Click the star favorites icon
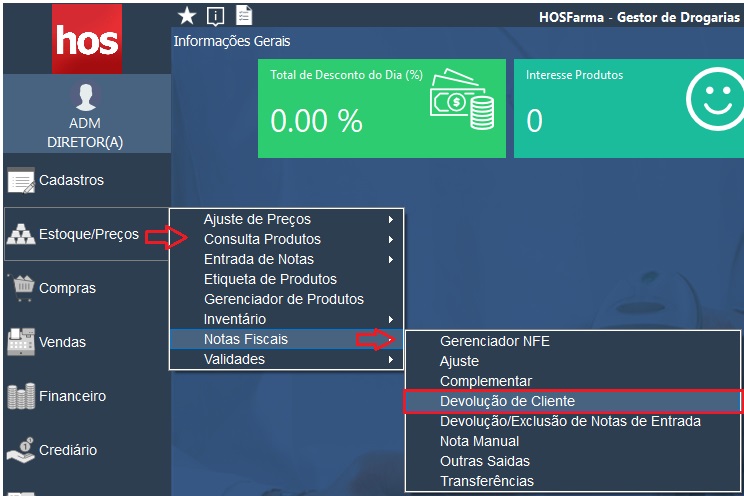This screenshot has width=744, height=496. tap(186, 15)
